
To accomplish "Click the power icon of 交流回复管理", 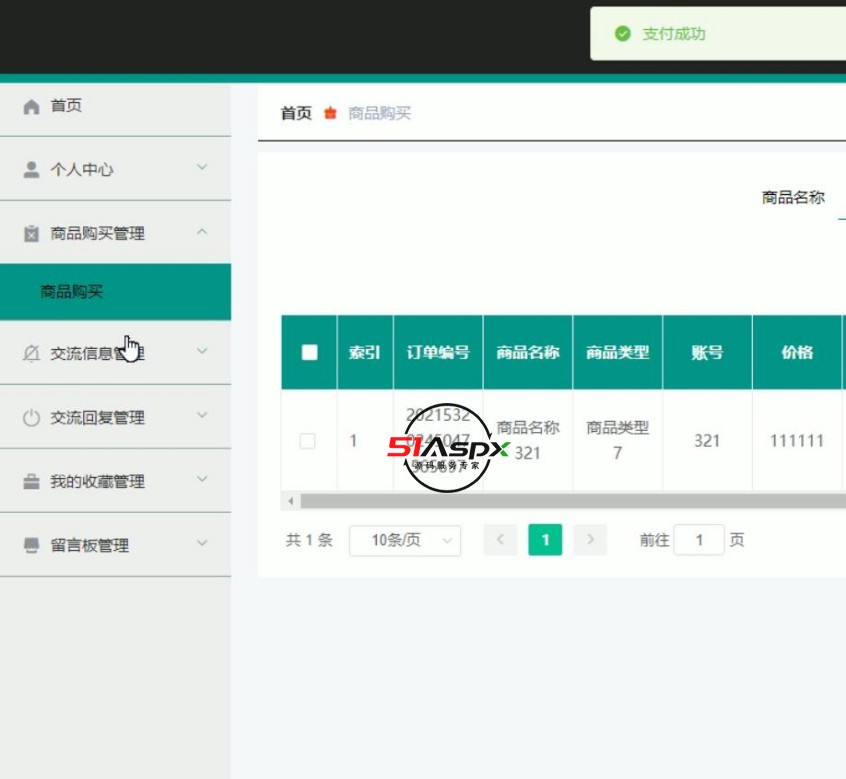I will (x=31, y=417).
